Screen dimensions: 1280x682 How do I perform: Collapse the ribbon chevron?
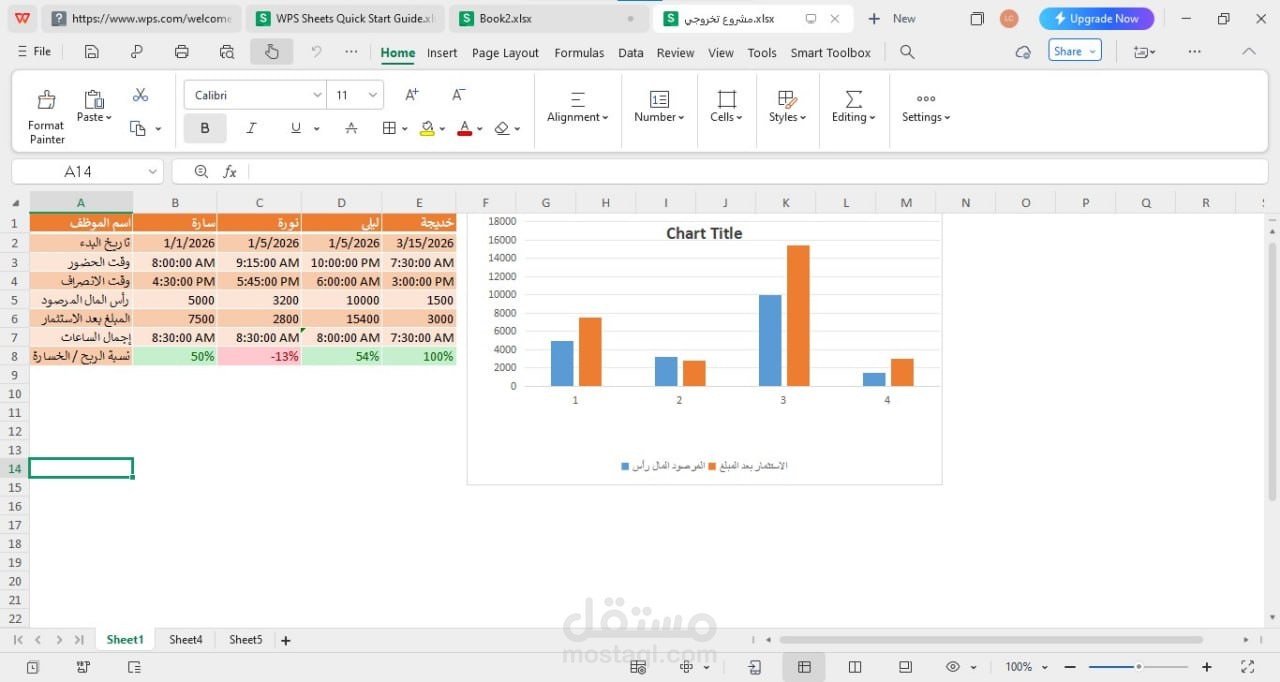1248,52
